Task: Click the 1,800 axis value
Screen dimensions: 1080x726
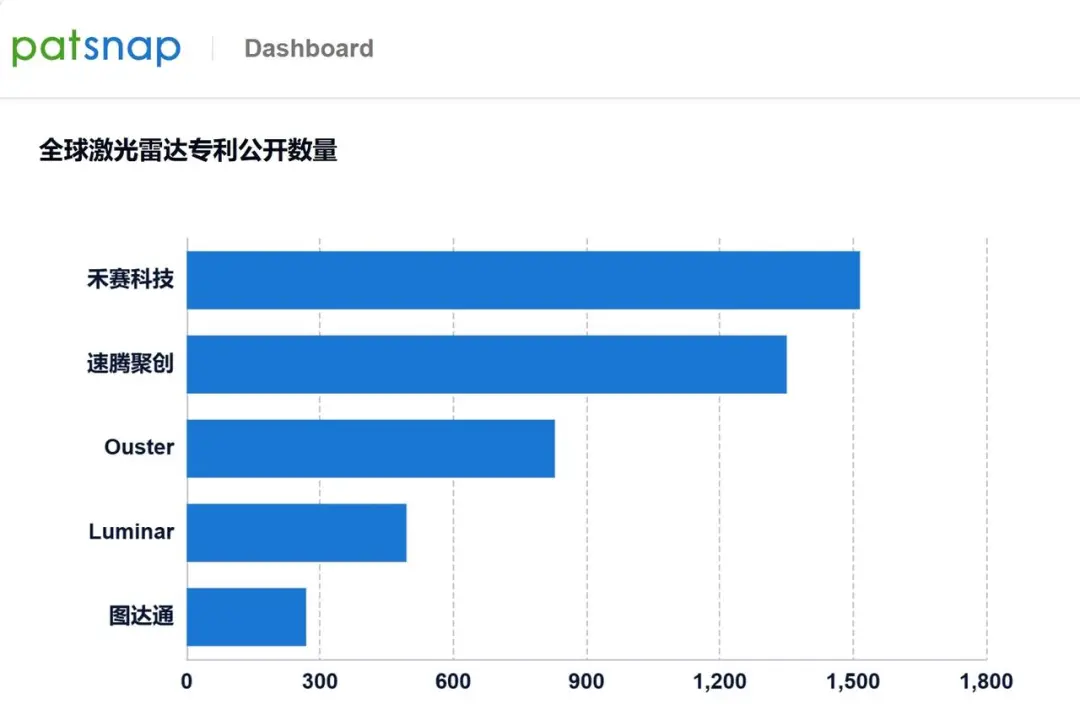Action: 986,681
